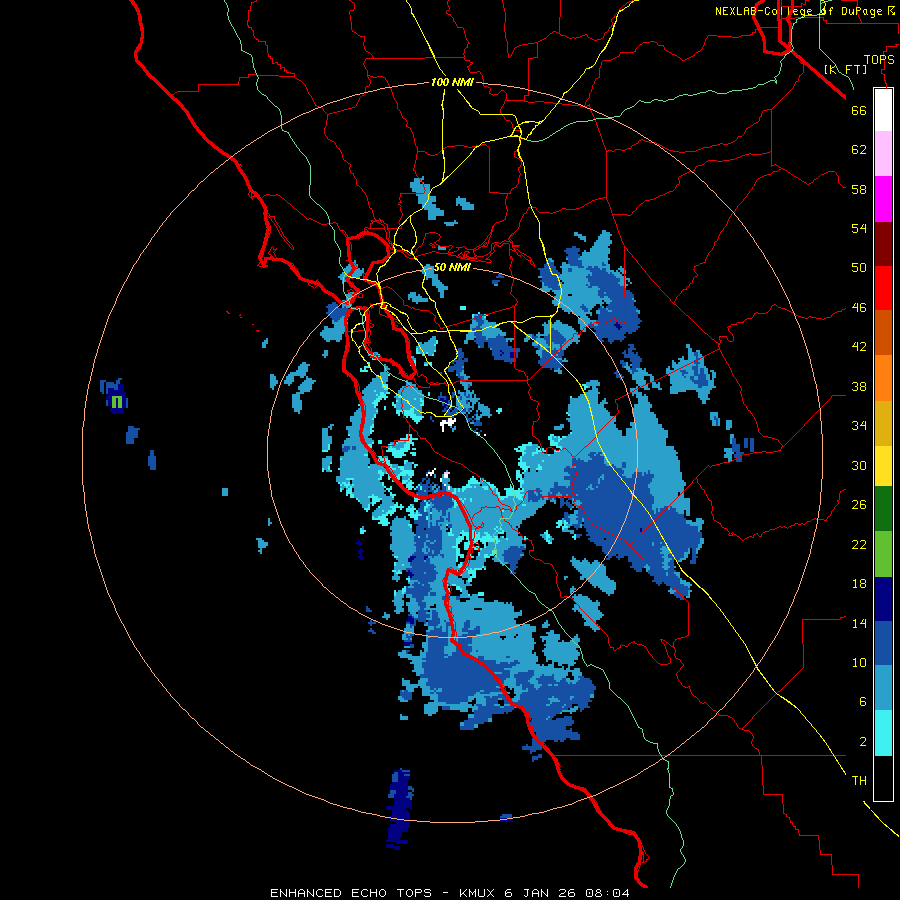Click the white 66 kft legend swatch
900x900 pixels.
point(883,110)
